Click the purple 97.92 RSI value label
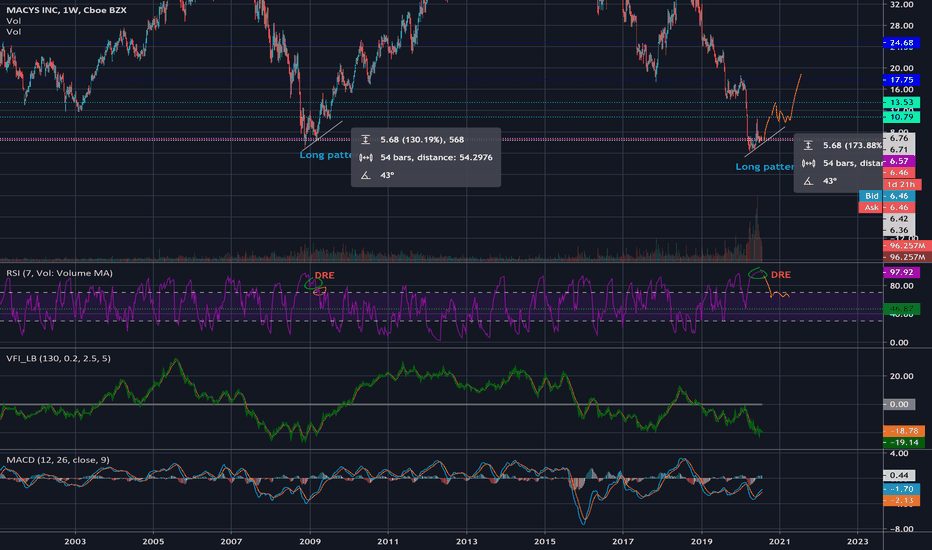This screenshot has width=932, height=550. (901, 272)
